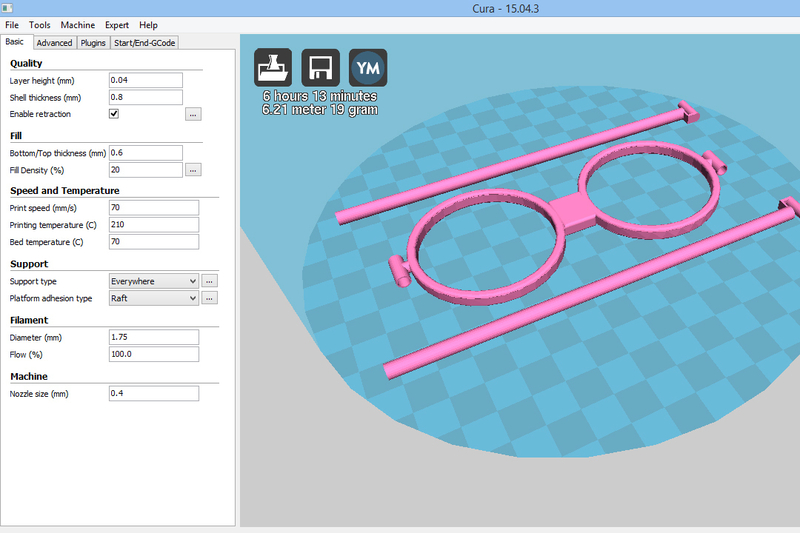The width and height of the screenshot is (800, 533).
Task: Click the '6.21 meter 19 gram' filament text
Action: click(x=320, y=110)
